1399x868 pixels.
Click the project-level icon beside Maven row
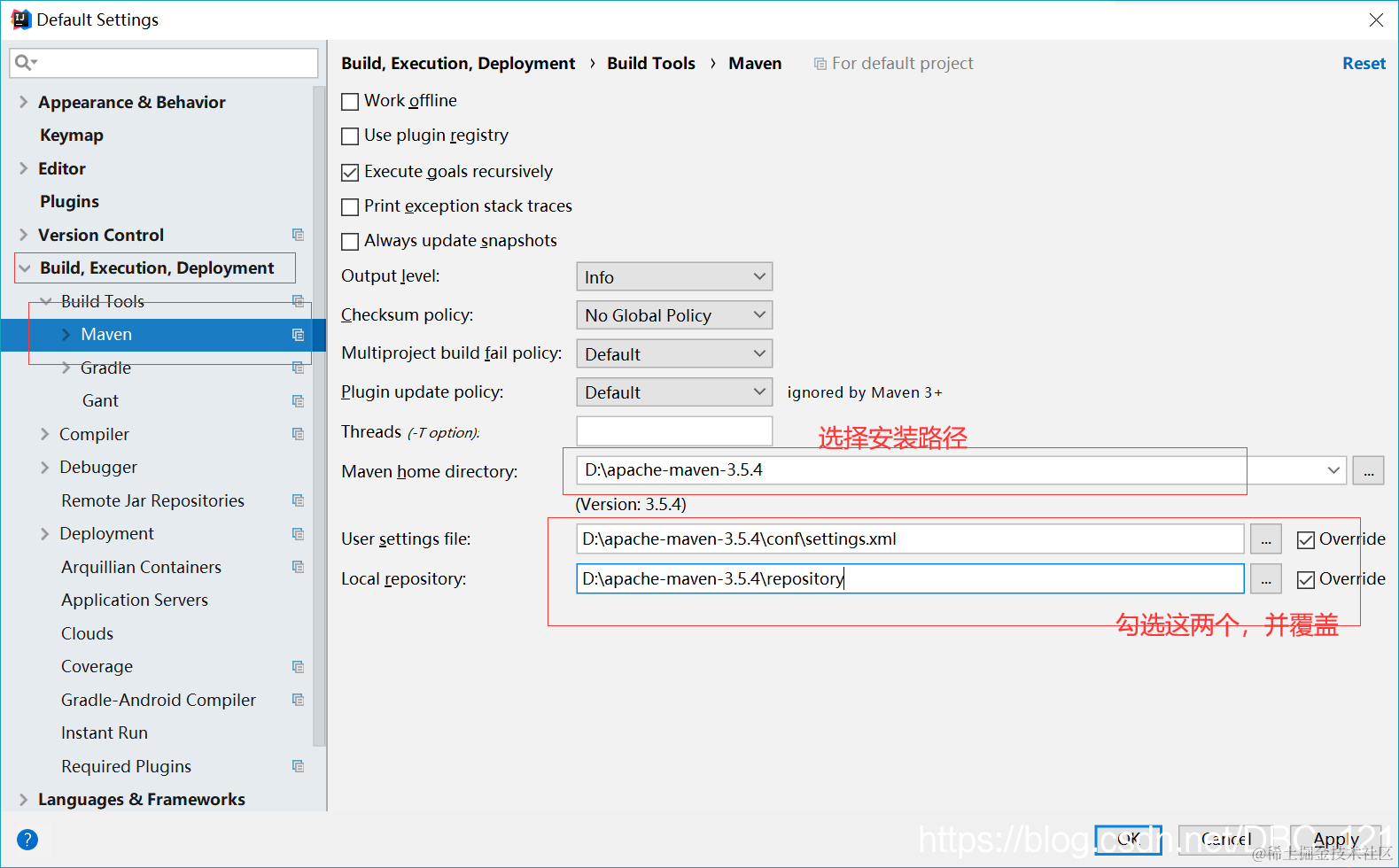pyautogui.click(x=298, y=335)
